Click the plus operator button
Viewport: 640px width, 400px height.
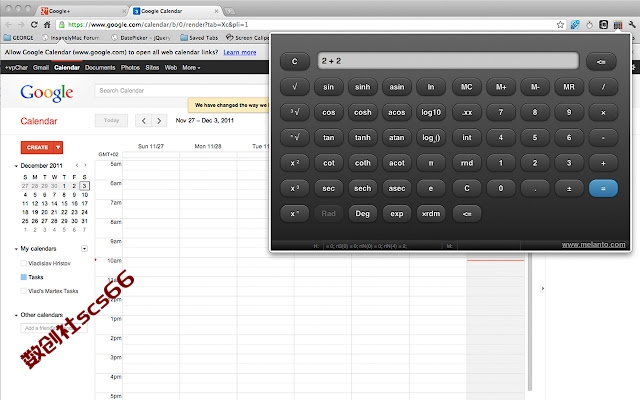[603, 163]
